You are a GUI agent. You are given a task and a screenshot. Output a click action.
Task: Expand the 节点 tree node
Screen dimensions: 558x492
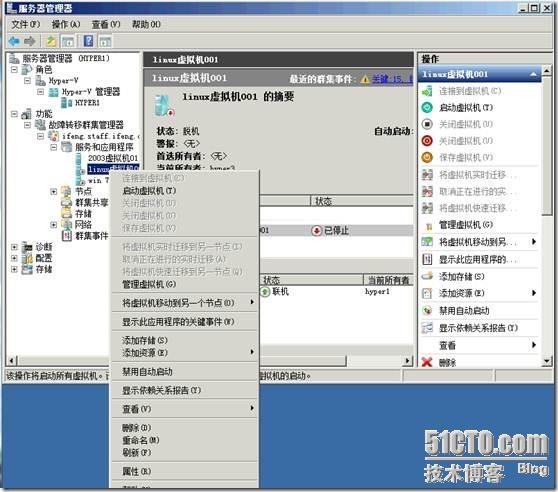[53, 192]
